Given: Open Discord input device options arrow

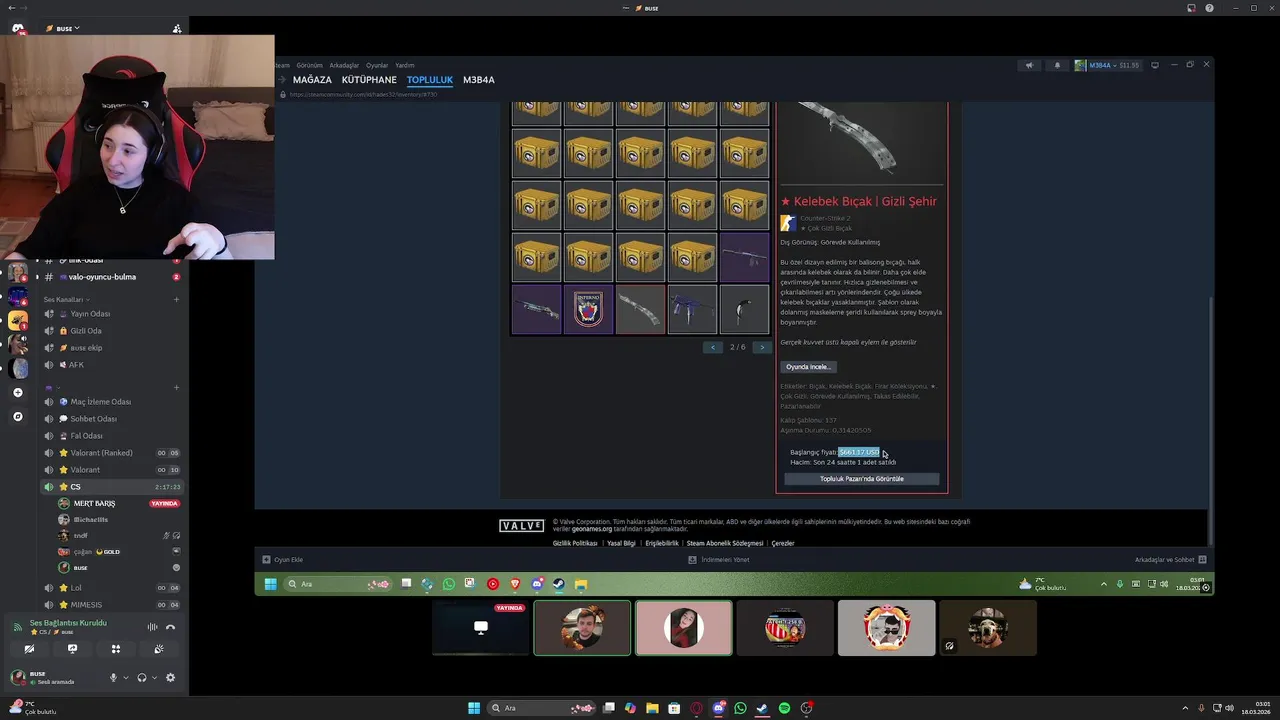Looking at the screenshot, I should (125, 678).
